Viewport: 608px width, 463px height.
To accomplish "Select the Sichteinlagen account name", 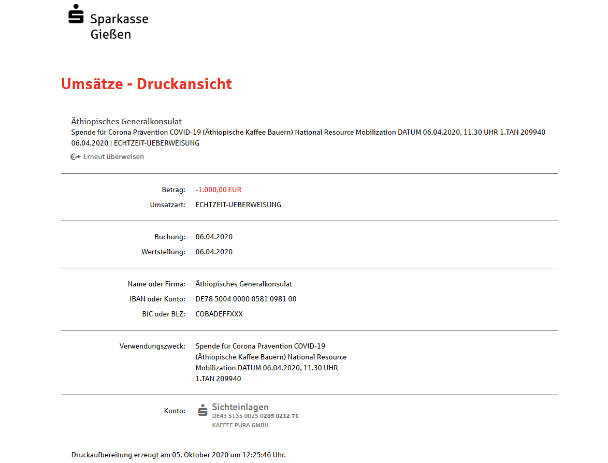I will (x=241, y=407).
